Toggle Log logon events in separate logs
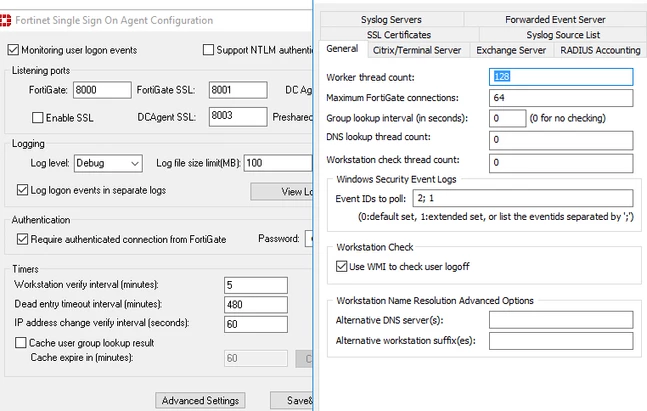The width and height of the screenshot is (647, 411). click(22, 190)
